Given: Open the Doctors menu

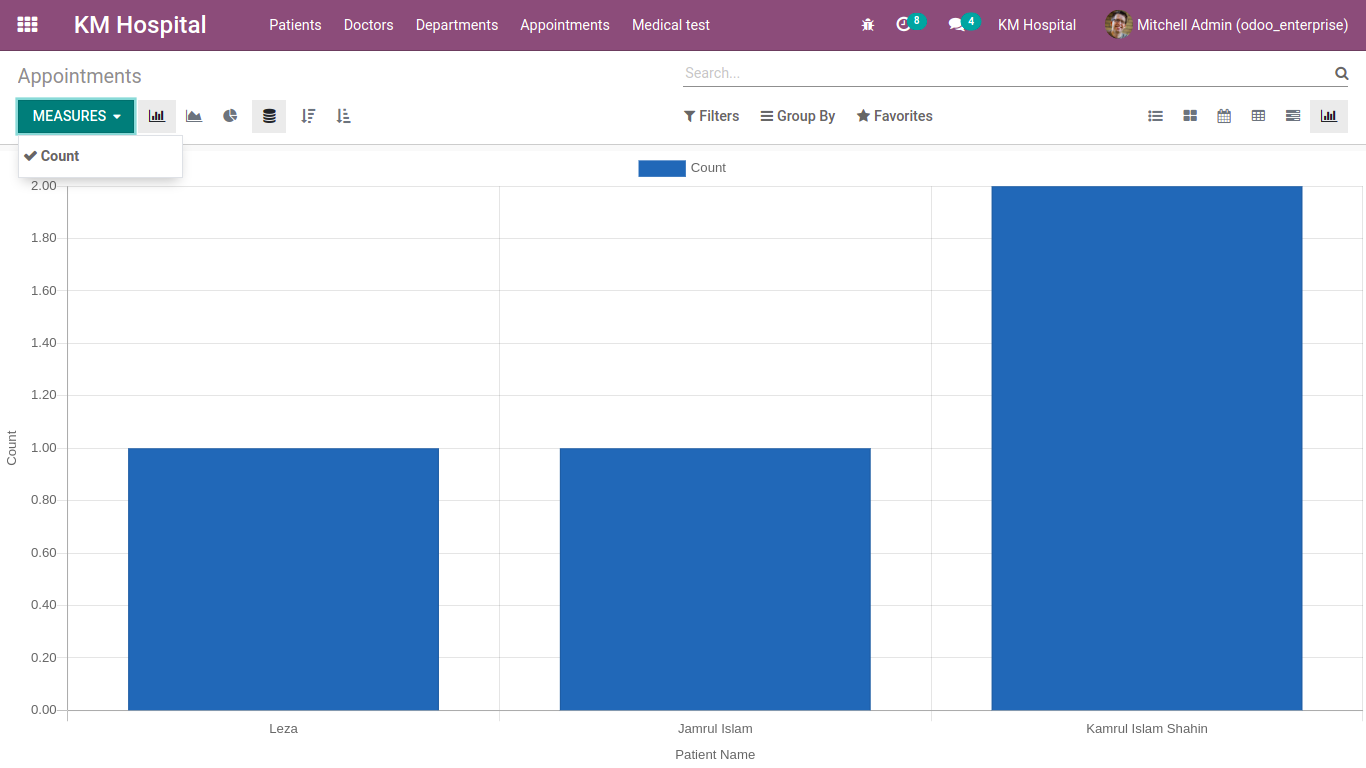Looking at the screenshot, I should tap(368, 25).
